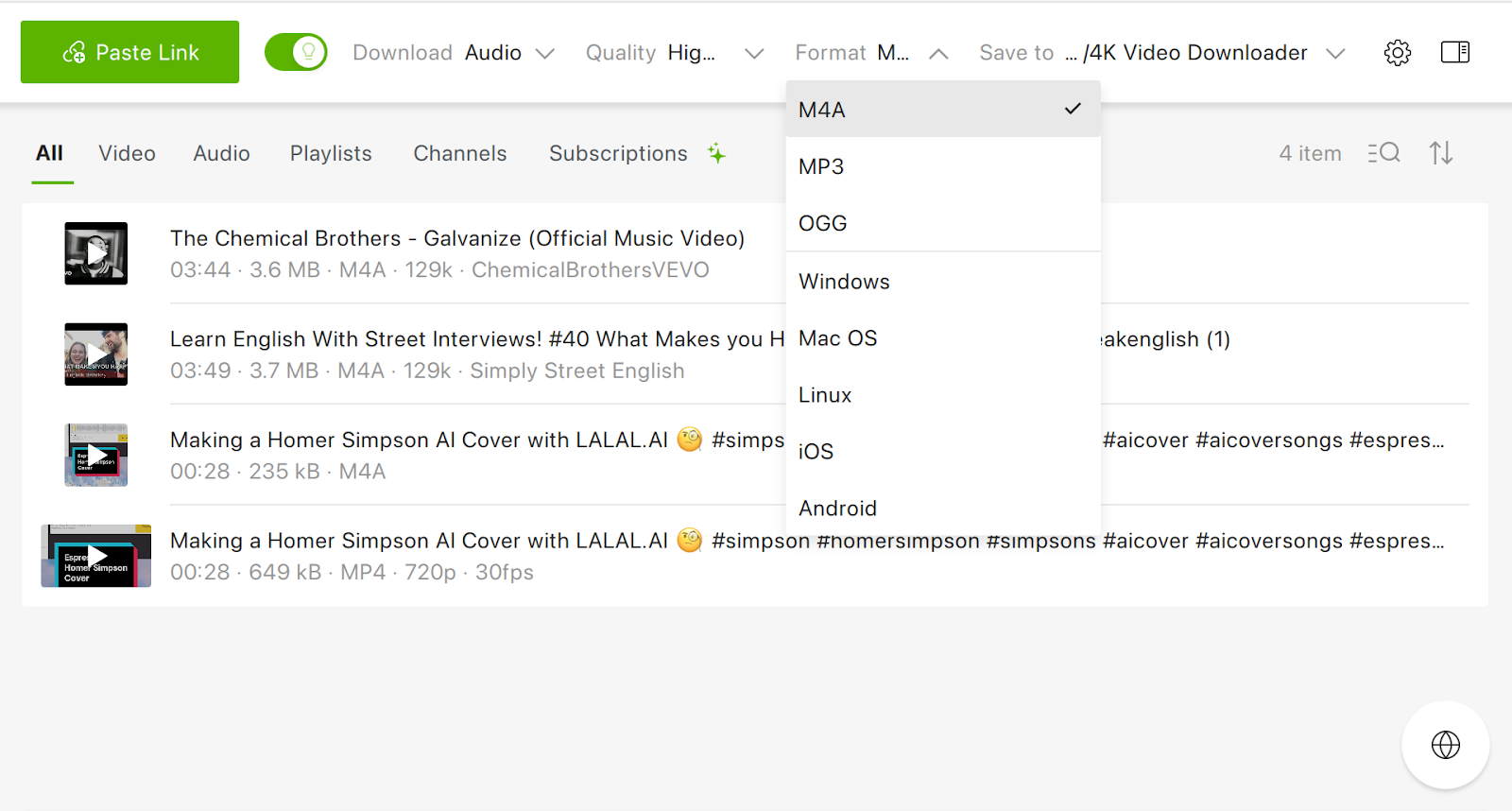Click the '03:49 · 3.7 MB · M4A' details line
This screenshot has width=1512, height=811.
427,371
